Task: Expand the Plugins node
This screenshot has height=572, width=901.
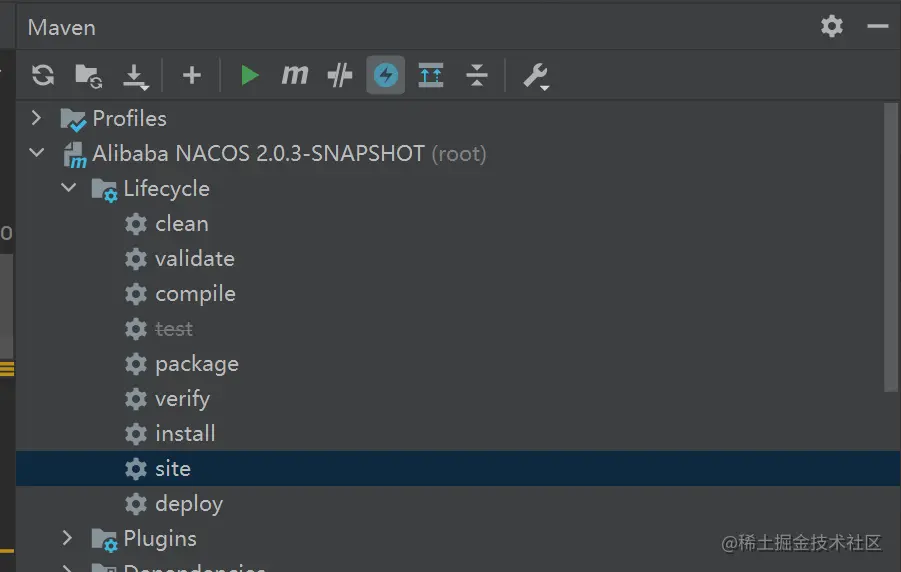Action: pos(67,538)
